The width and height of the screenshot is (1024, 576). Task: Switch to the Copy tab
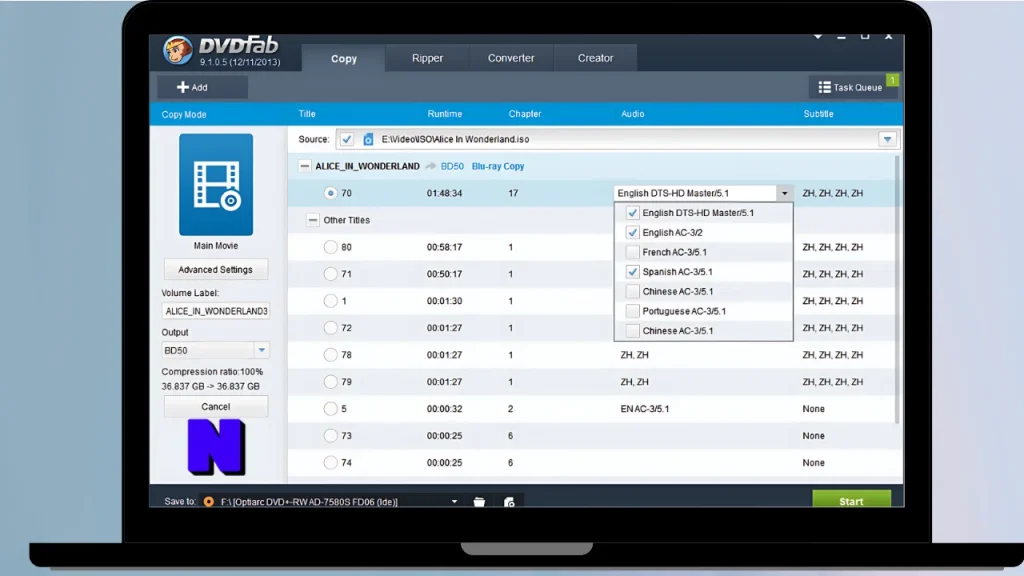point(344,58)
